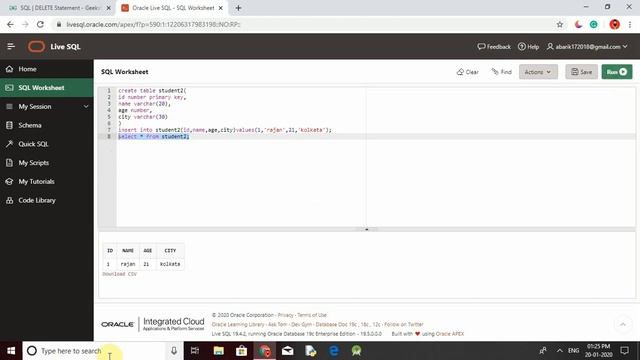Click the 'rajan' result cell
Screen dimensions: 640x360
pos(128,264)
